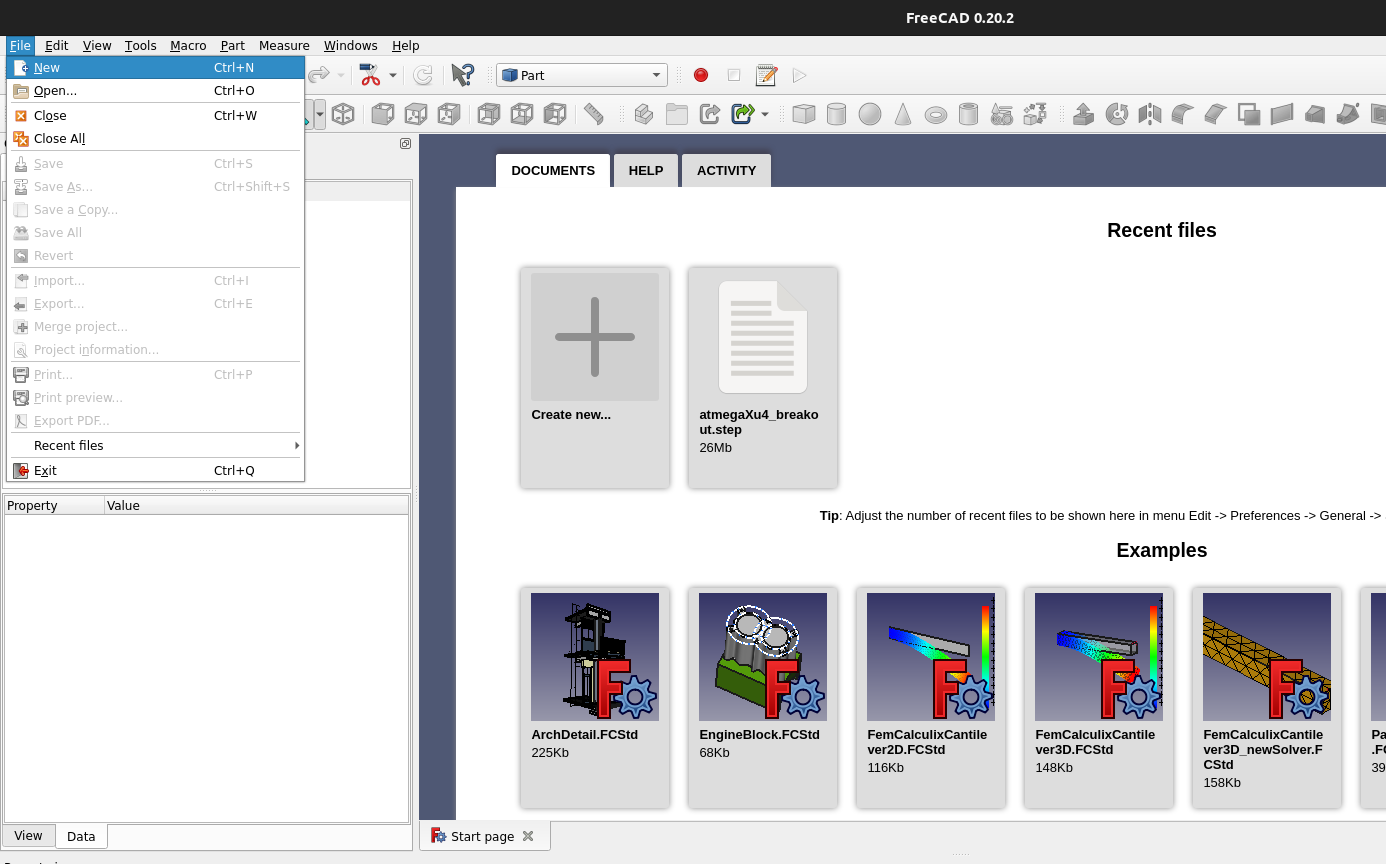This screenshot has height=864, width=1386.
Task: Create a tube primitive
Action: tap(968, 114)
